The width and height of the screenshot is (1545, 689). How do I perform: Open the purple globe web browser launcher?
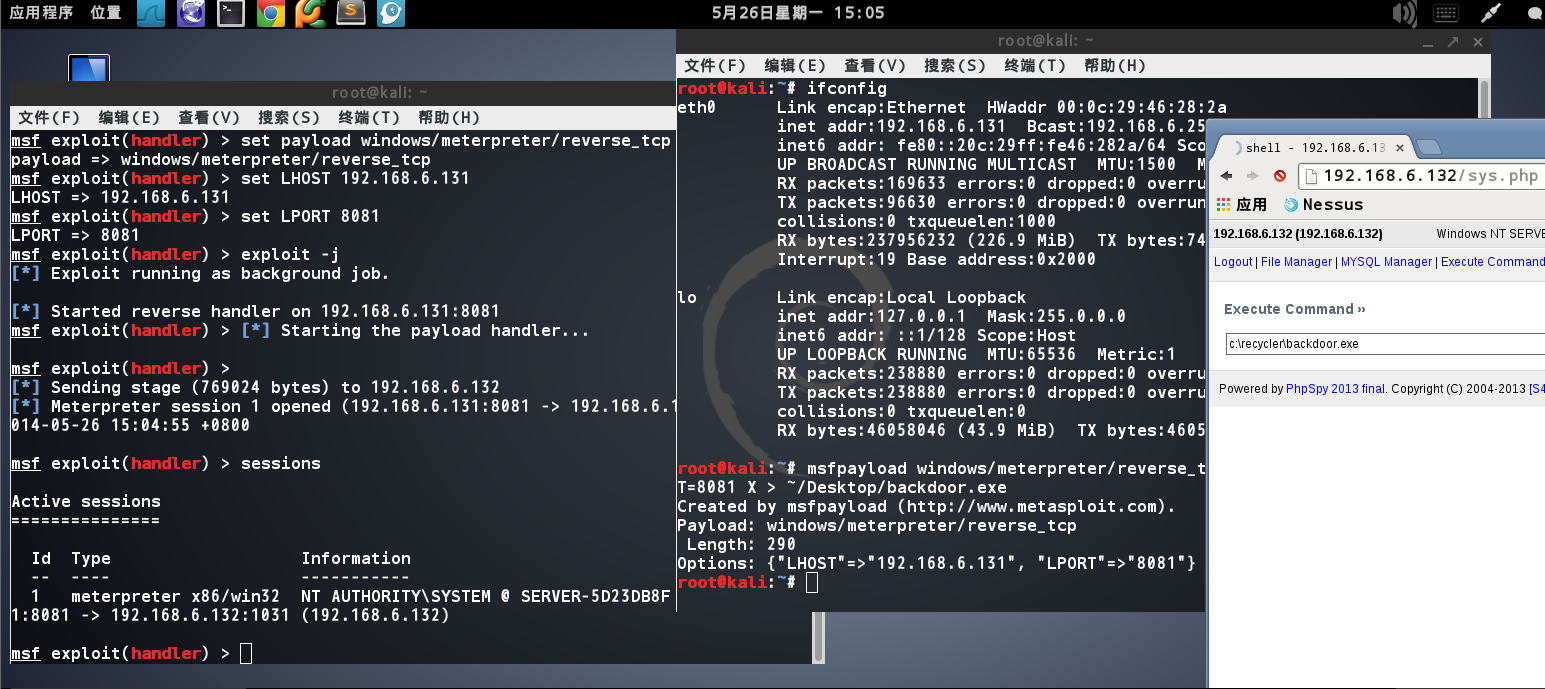191,13
